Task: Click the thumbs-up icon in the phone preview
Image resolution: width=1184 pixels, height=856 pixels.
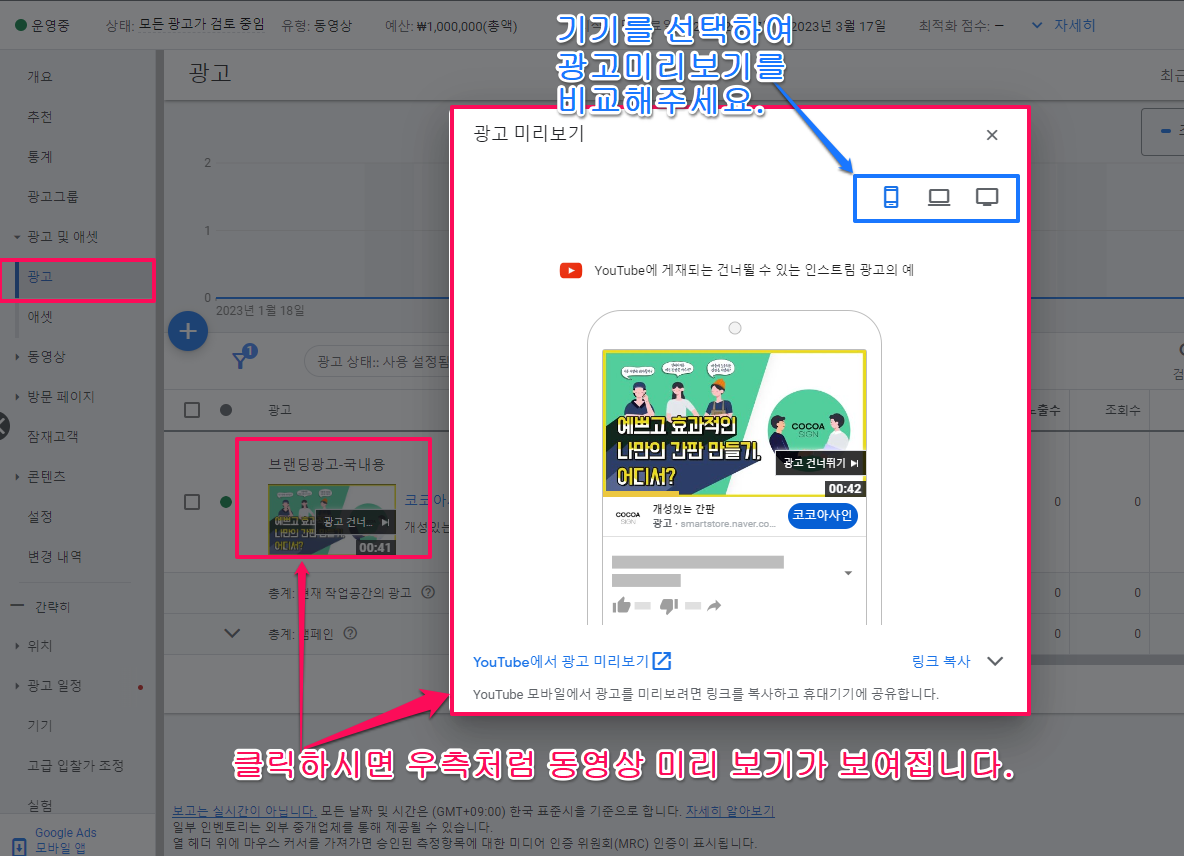Action: click(x=621, y=605)
